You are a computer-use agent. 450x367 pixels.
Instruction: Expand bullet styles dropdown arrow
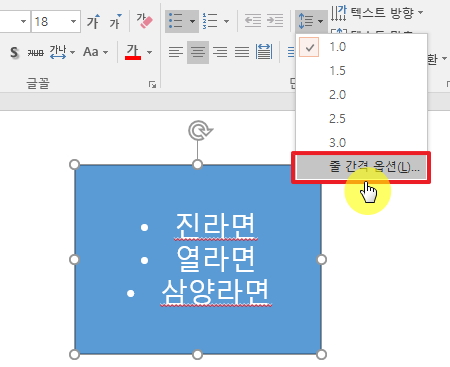click(x=192, y=22)
